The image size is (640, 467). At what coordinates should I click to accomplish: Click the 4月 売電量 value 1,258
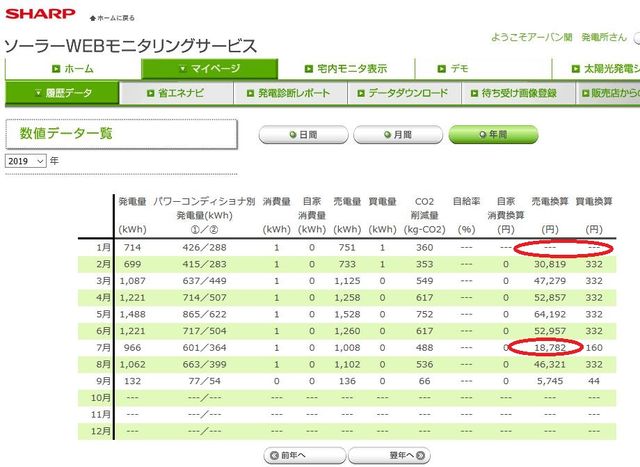[x=347, y=298]
